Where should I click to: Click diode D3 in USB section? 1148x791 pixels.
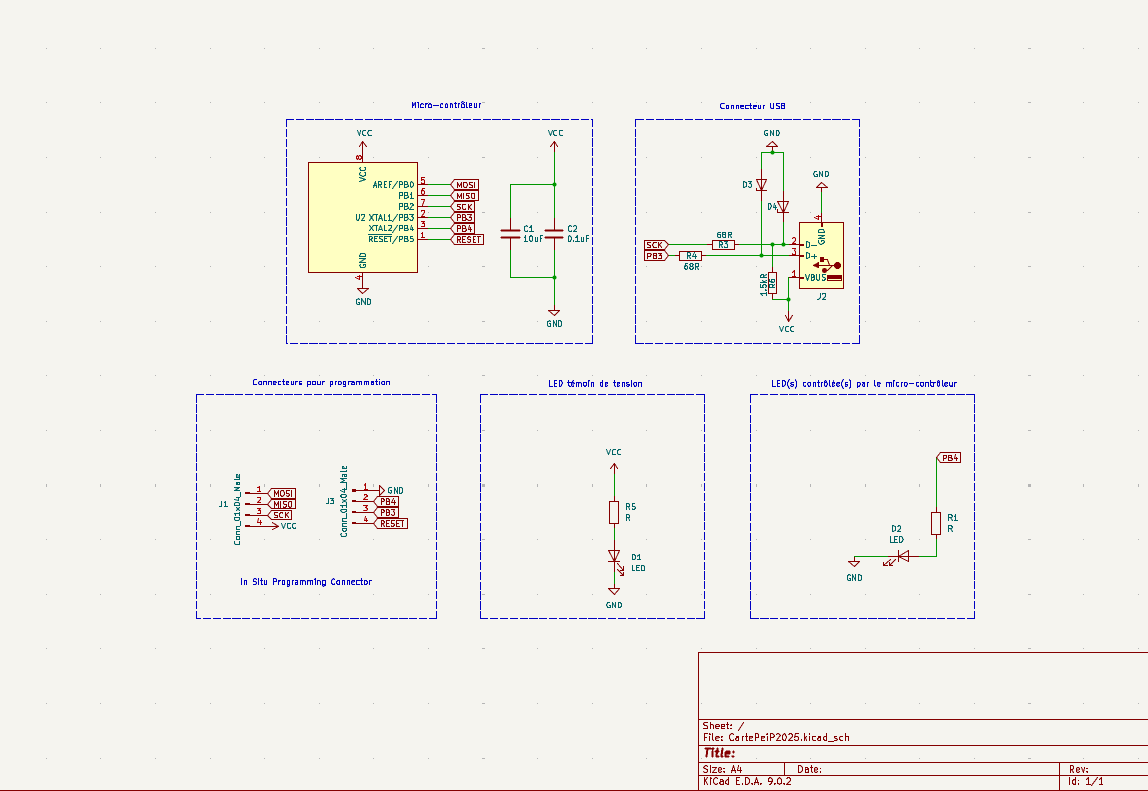tap(761, 185)
